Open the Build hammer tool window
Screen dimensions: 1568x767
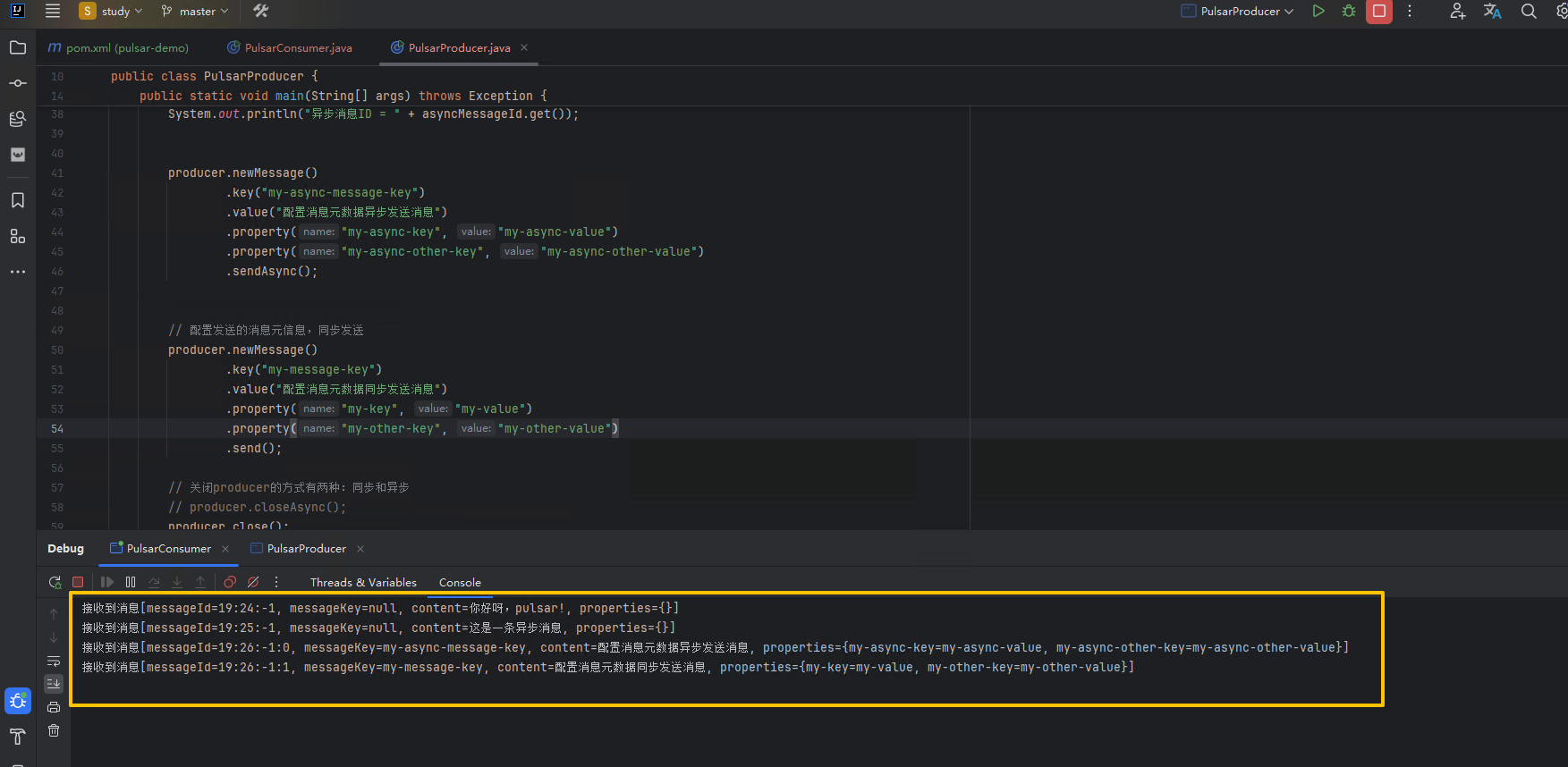point(18,737)
